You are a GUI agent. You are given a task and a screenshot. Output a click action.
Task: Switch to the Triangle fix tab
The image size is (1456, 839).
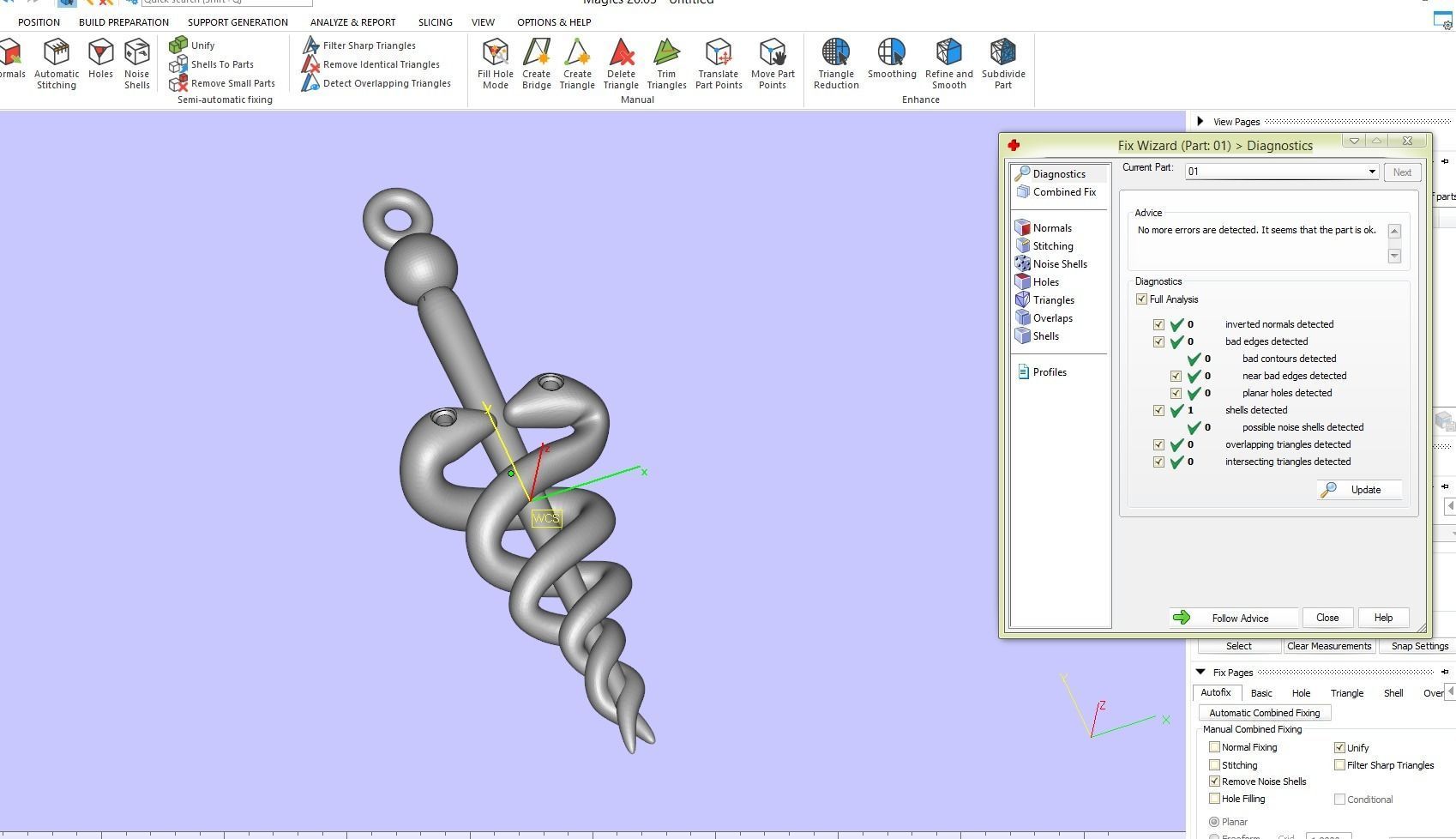point(1346,693)
